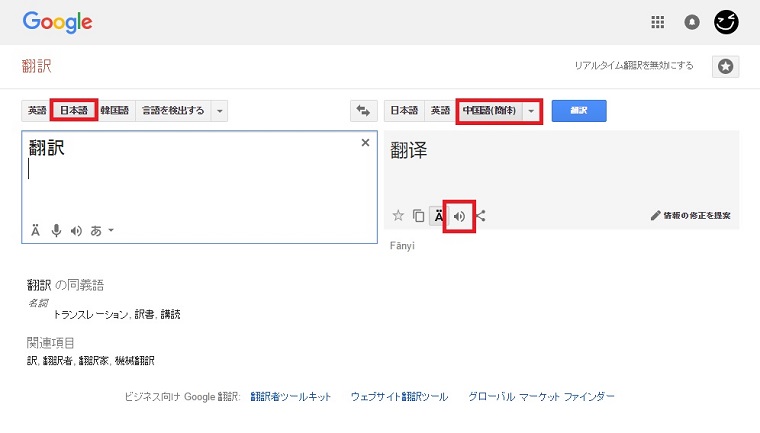This screenshot has height=433, width=760.
Task: Copy the translated text
Action: pyautogui.click(x=418, y=215)
